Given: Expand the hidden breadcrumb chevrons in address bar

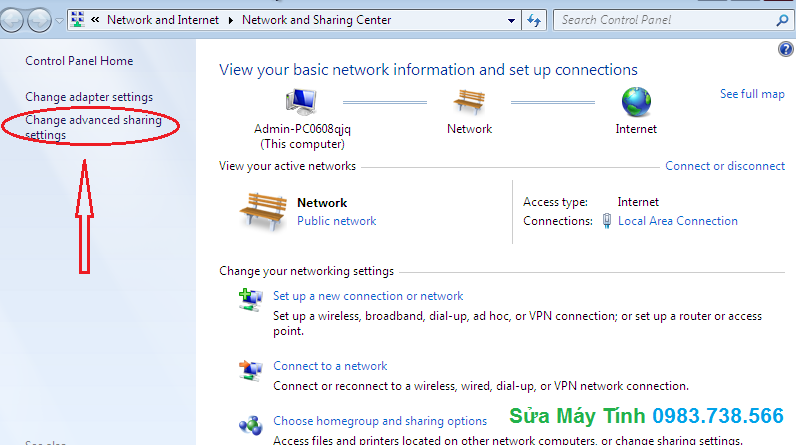Looking at the screenshot, I should coord(95,20).
